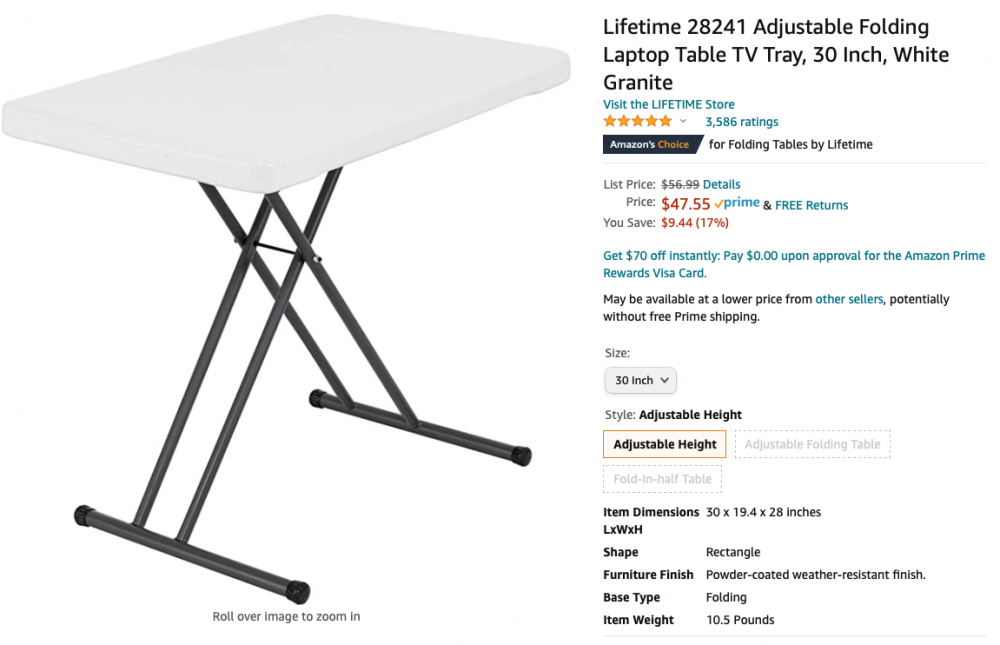
Task: View other sellers link
Action: click(849, 299)
